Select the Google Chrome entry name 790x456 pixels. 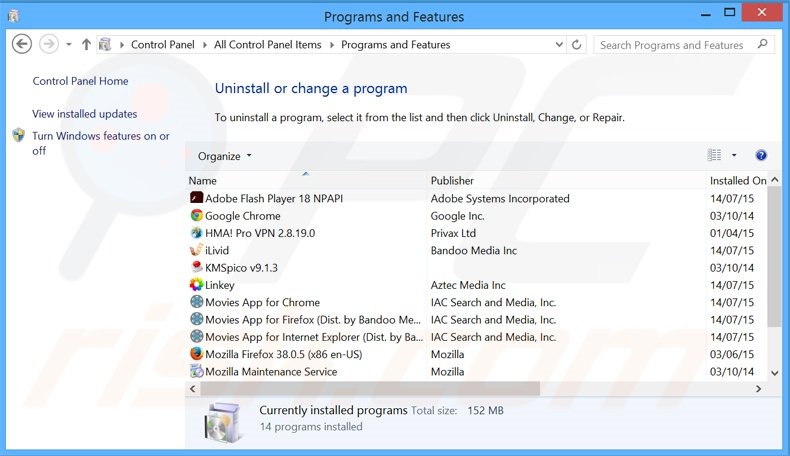click(242, 216)
